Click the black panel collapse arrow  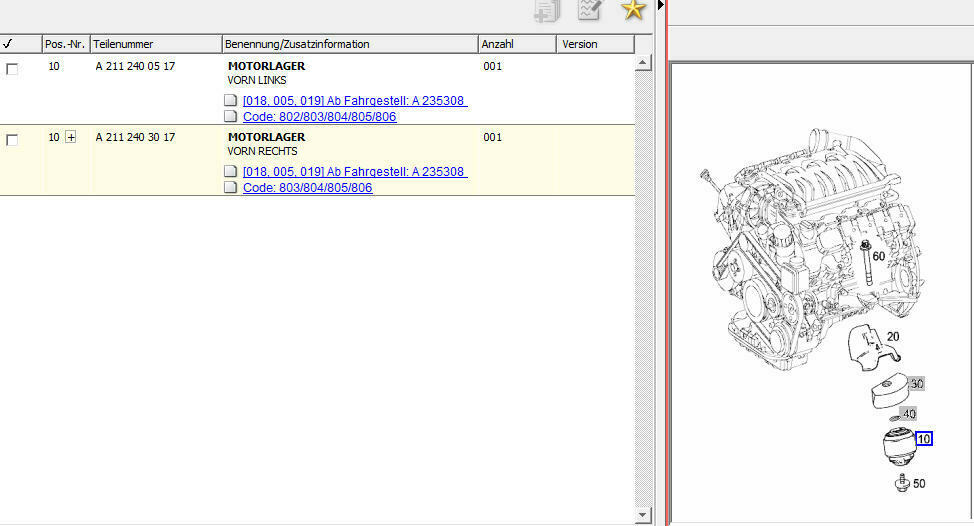click(660, 5)
